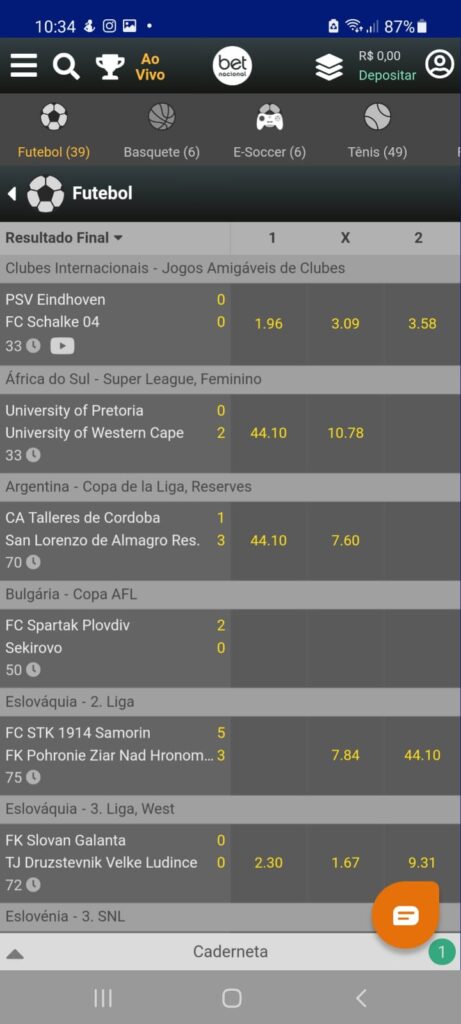
Task: Play live stream for PSV Eindhoven match
Action: coord(62,345)
